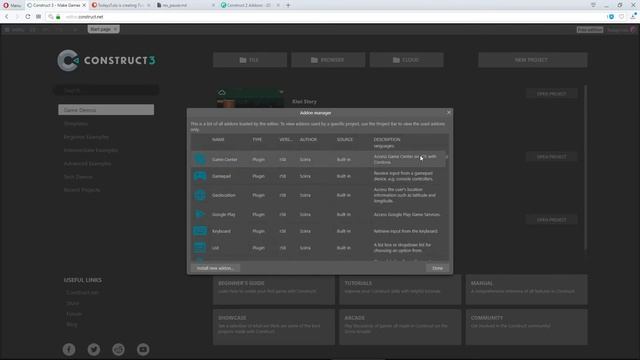Click the Gamepad plugin icon

coord(200,176)
